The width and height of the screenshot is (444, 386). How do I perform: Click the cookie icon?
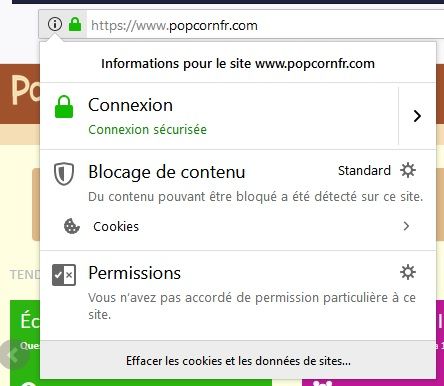point(72,226)
